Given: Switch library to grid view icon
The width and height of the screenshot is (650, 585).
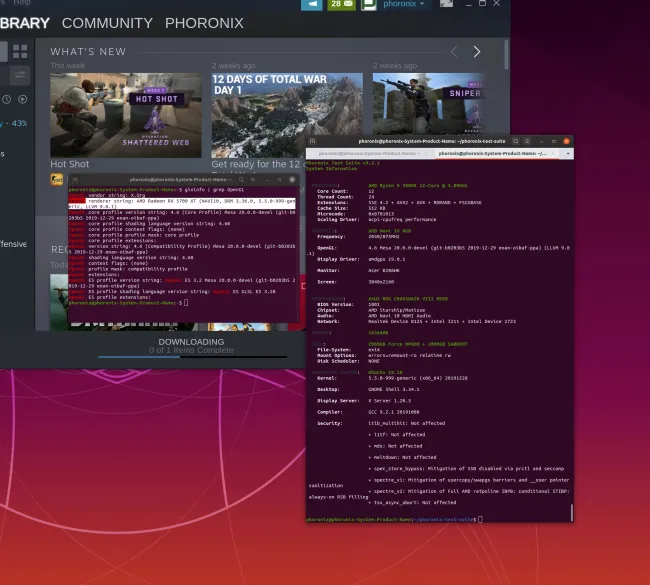Looking at the screenshot, I should 20,51.
